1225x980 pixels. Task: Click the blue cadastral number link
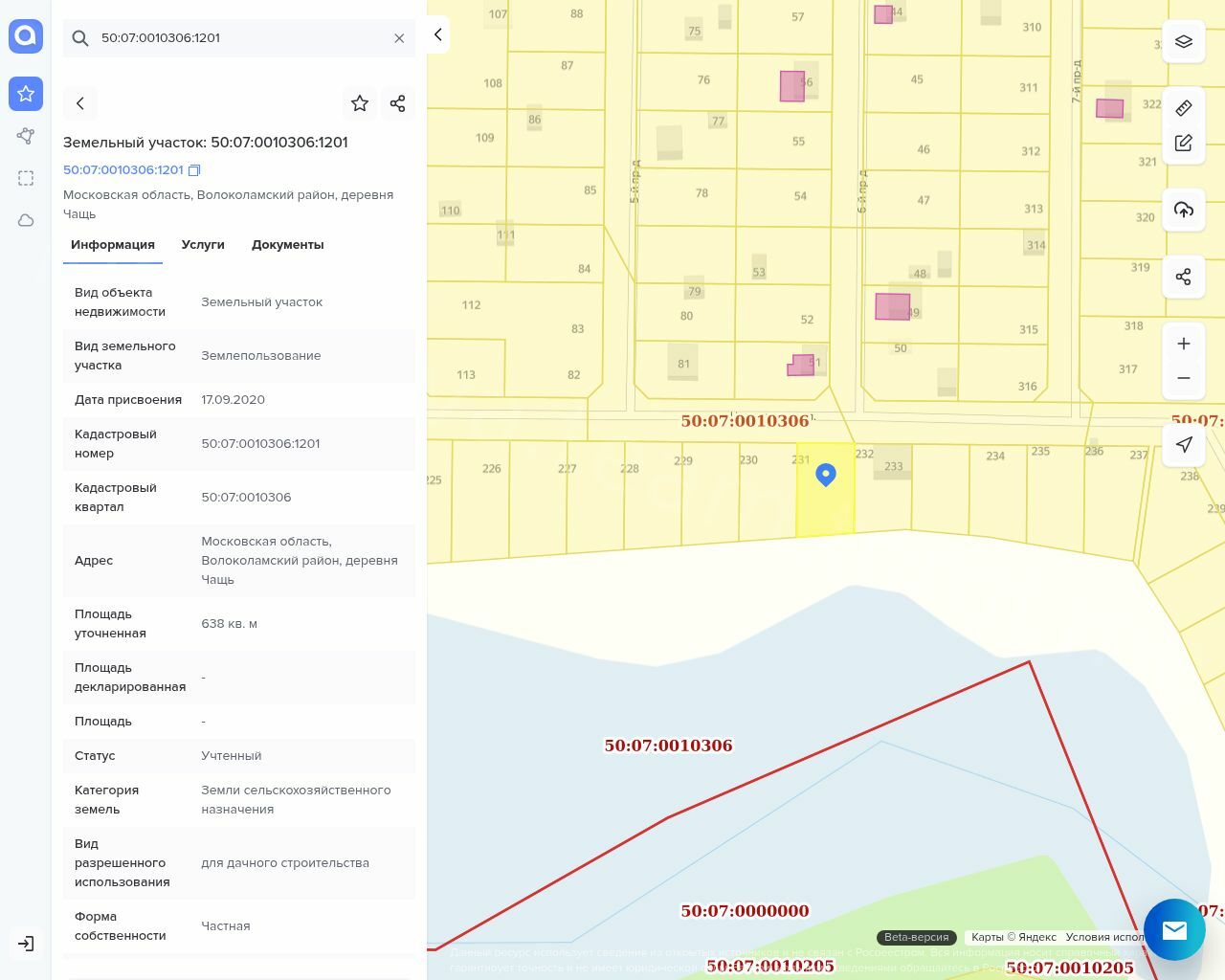pos(122,170)
